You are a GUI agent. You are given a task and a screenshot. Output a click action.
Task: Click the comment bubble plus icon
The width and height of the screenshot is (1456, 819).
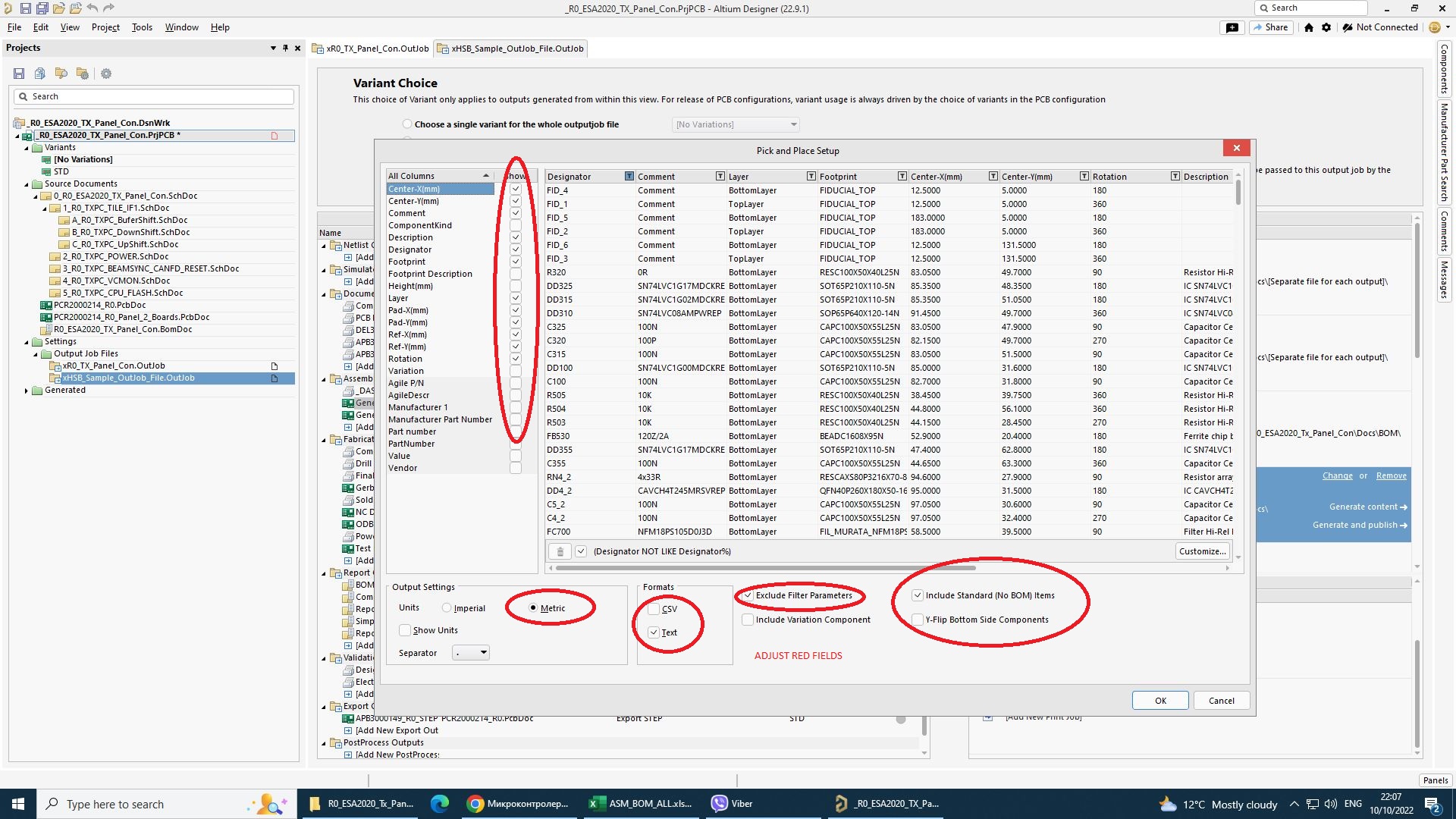(1232, 27)
